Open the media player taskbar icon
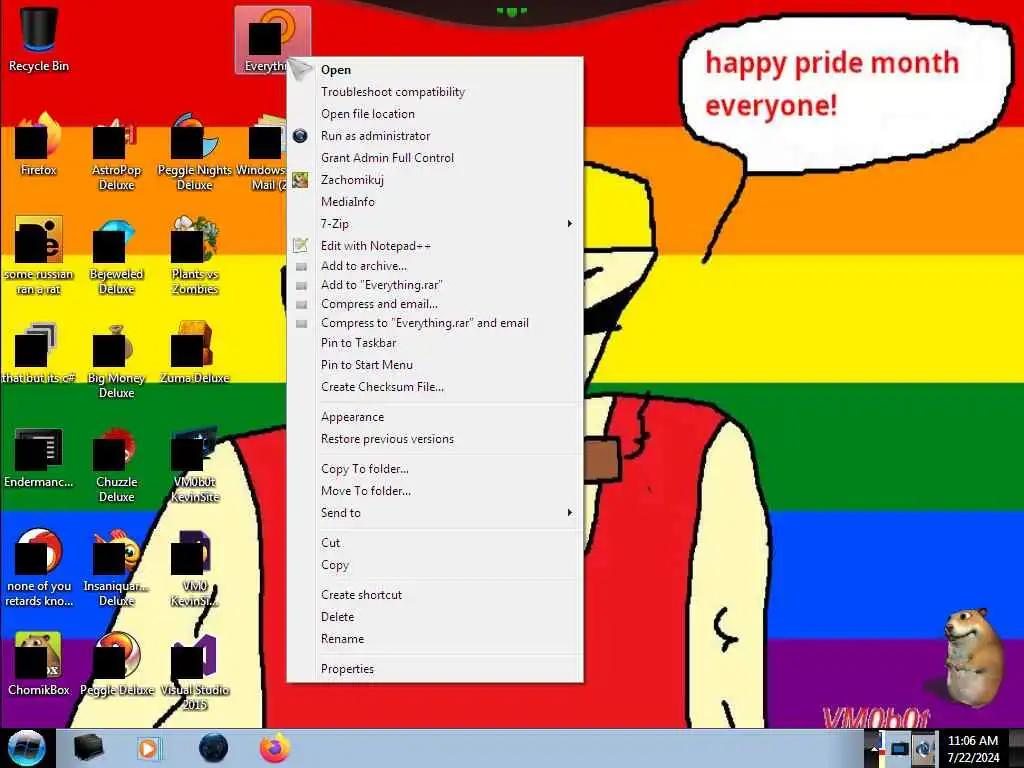The image size is (1024, 768). pyautogui.click(x=149, y=748)
